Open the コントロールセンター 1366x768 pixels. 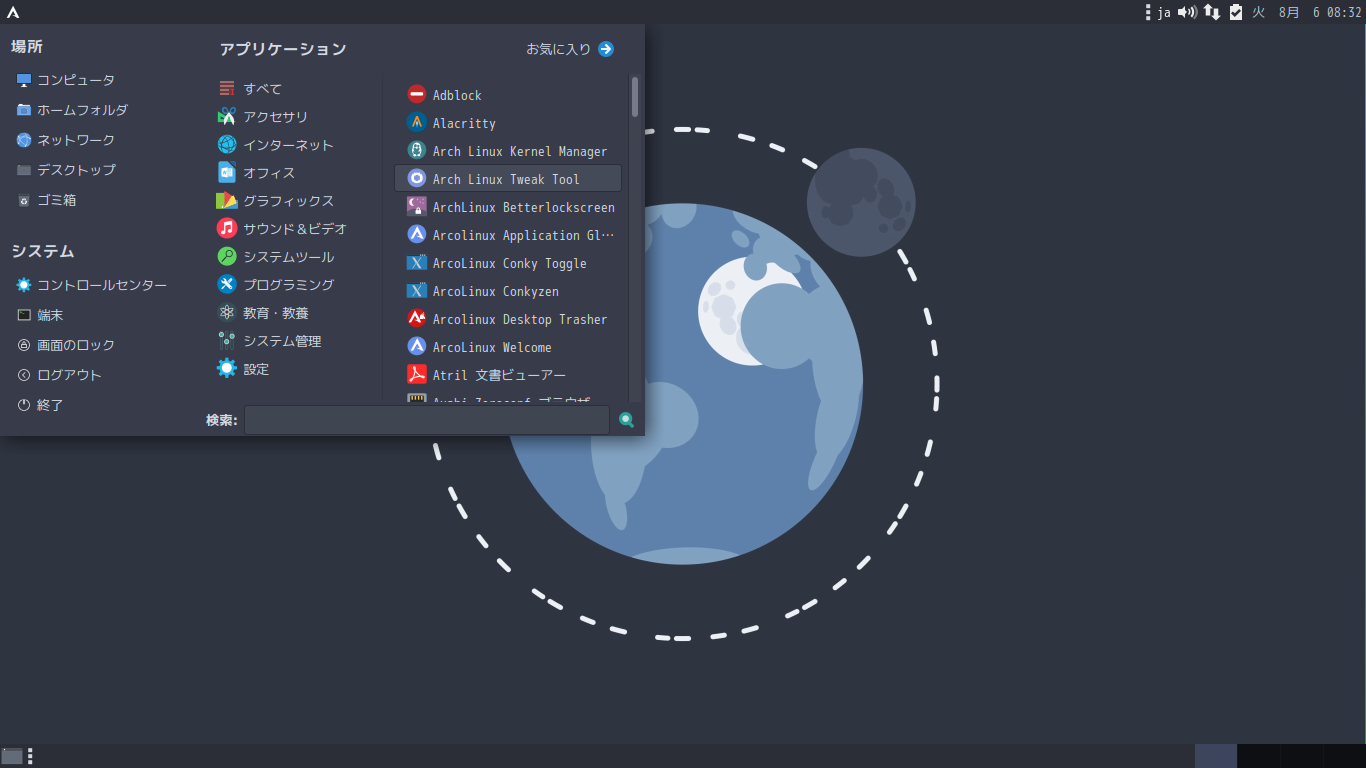click(x=92, y=285)
